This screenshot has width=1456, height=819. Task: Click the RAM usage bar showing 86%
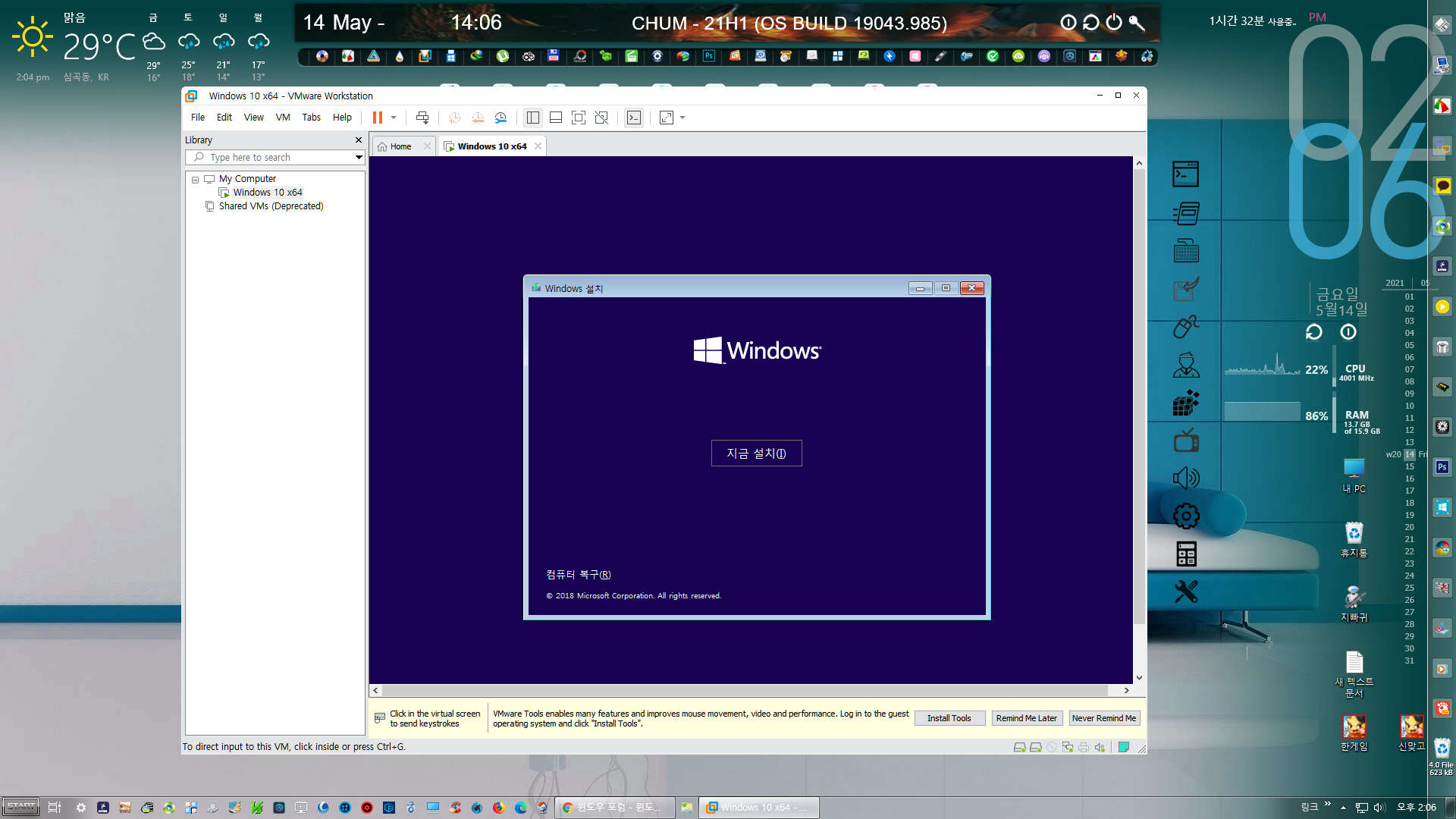point(1262,412)
